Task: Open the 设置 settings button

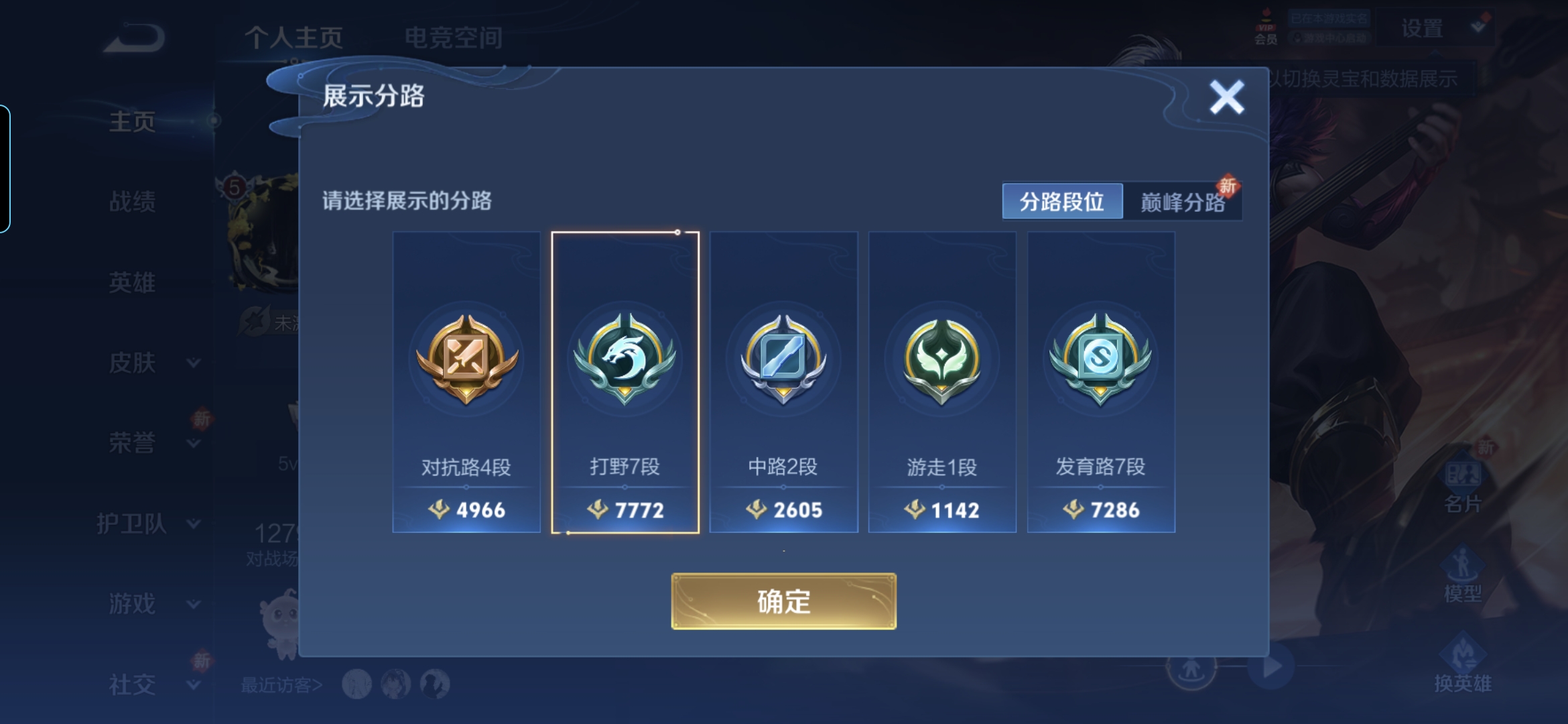Action: tap(1422, 28)
